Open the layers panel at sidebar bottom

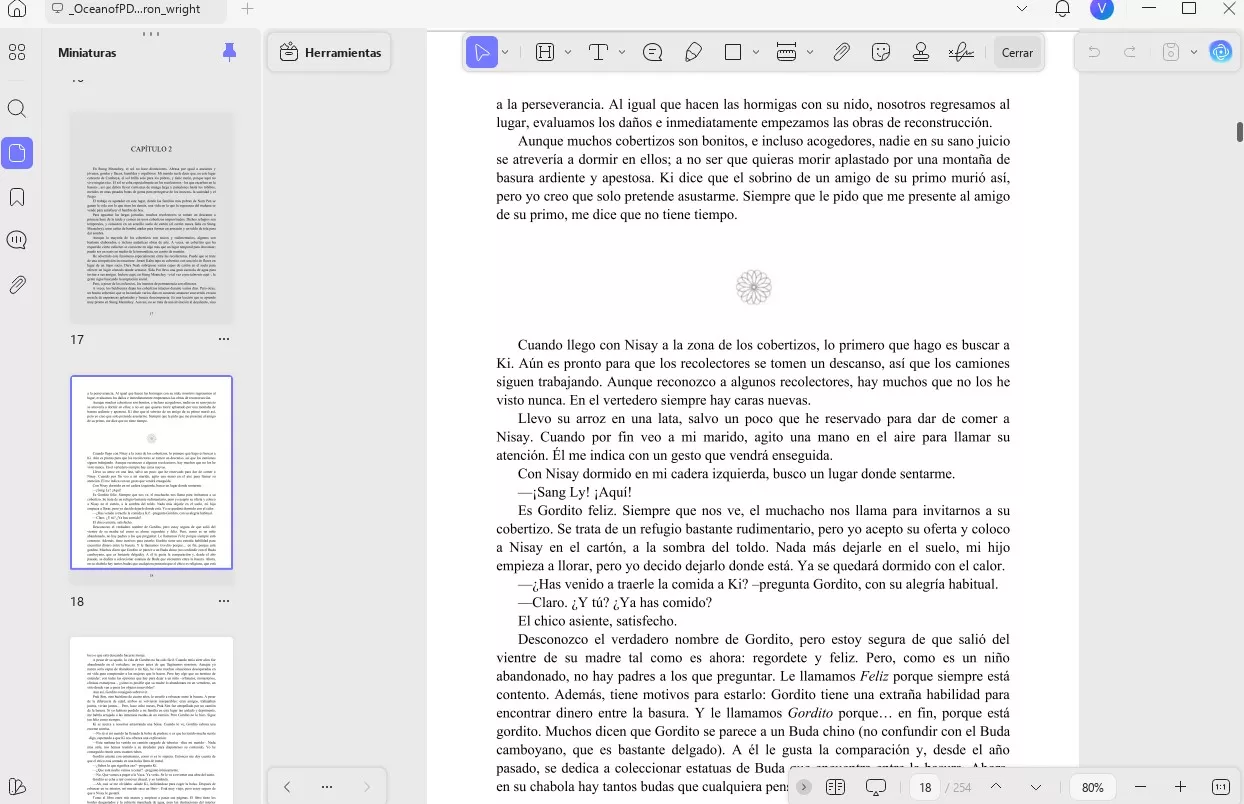17,786
